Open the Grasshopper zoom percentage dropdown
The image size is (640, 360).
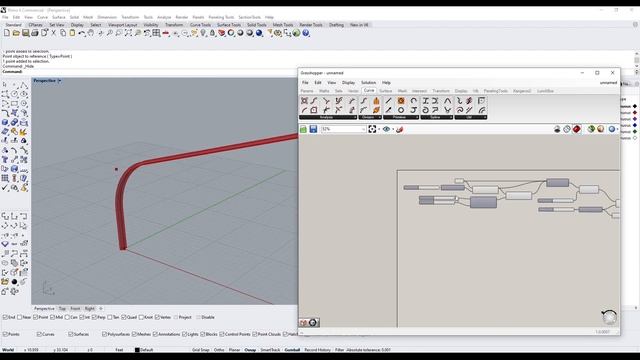tap(363, 129)
